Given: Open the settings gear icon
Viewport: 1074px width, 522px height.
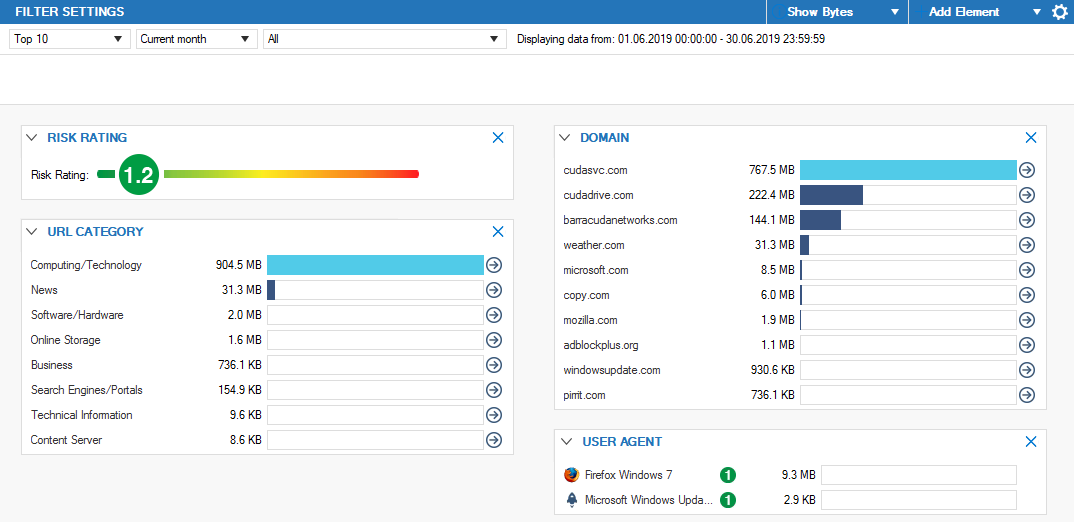Looking at the screenshot, I should (x=1060, y=12).
